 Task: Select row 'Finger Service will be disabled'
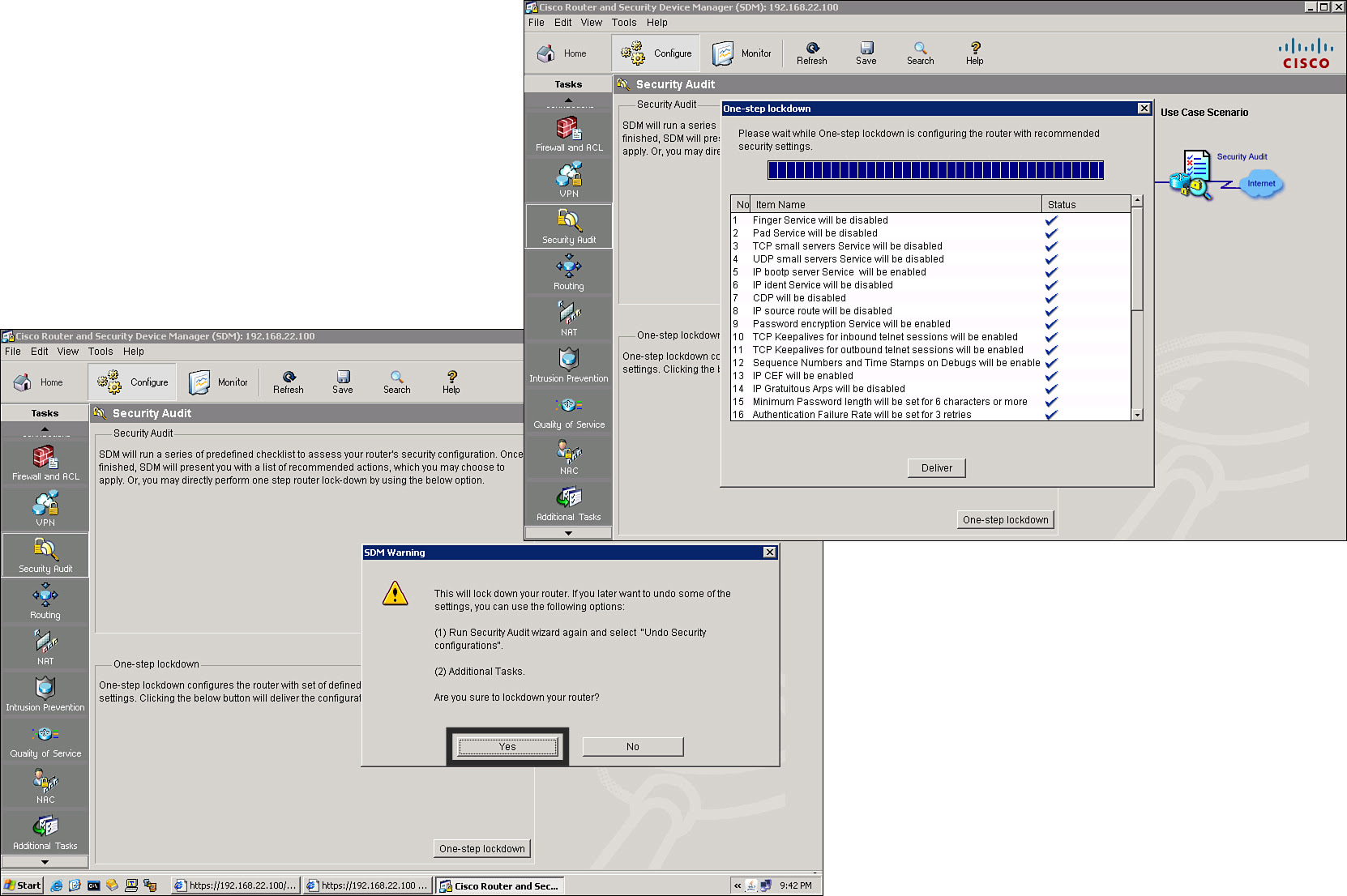pos(930,220)
